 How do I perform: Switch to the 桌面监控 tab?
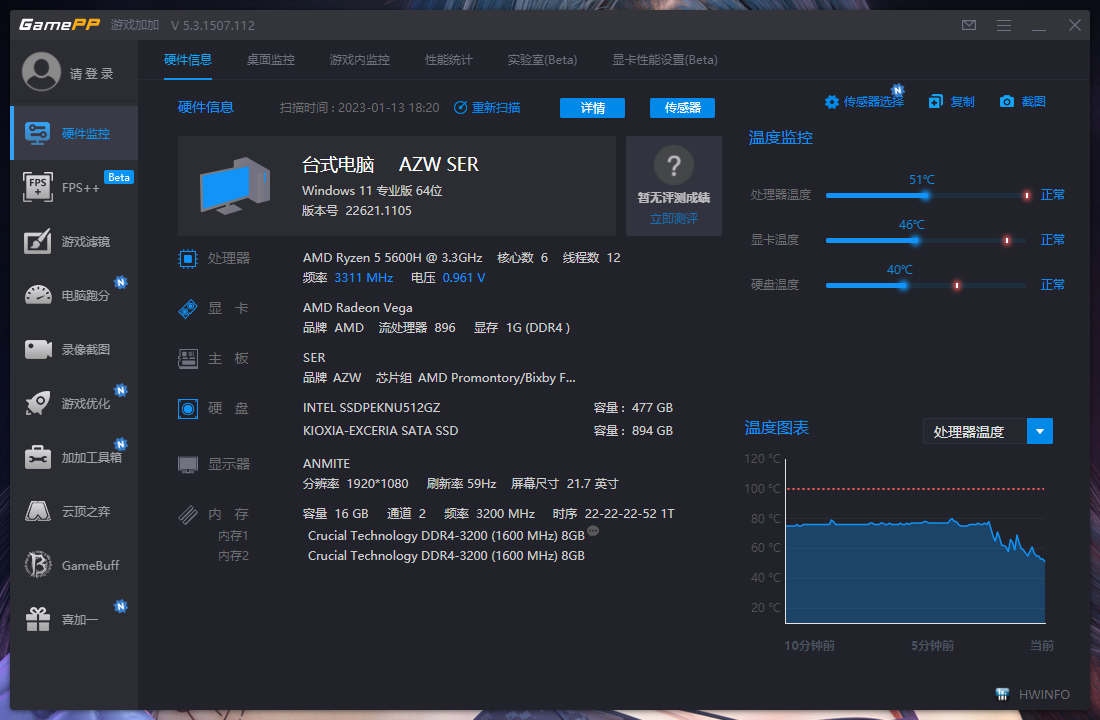coord(271,60)
